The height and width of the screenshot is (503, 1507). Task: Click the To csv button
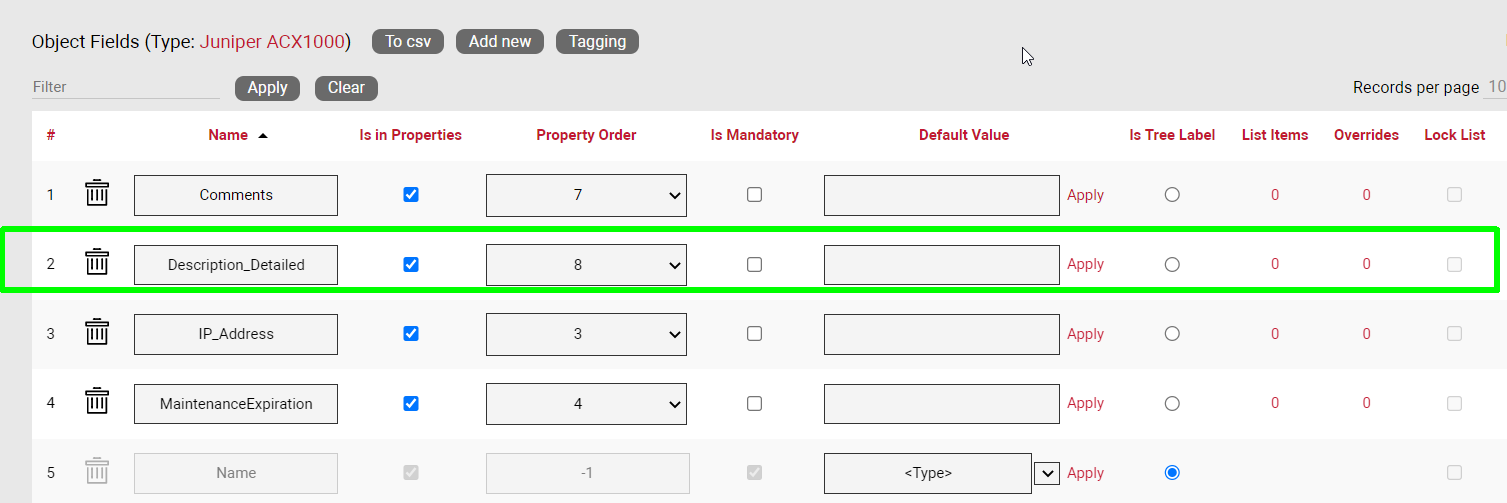coord(407,41)
